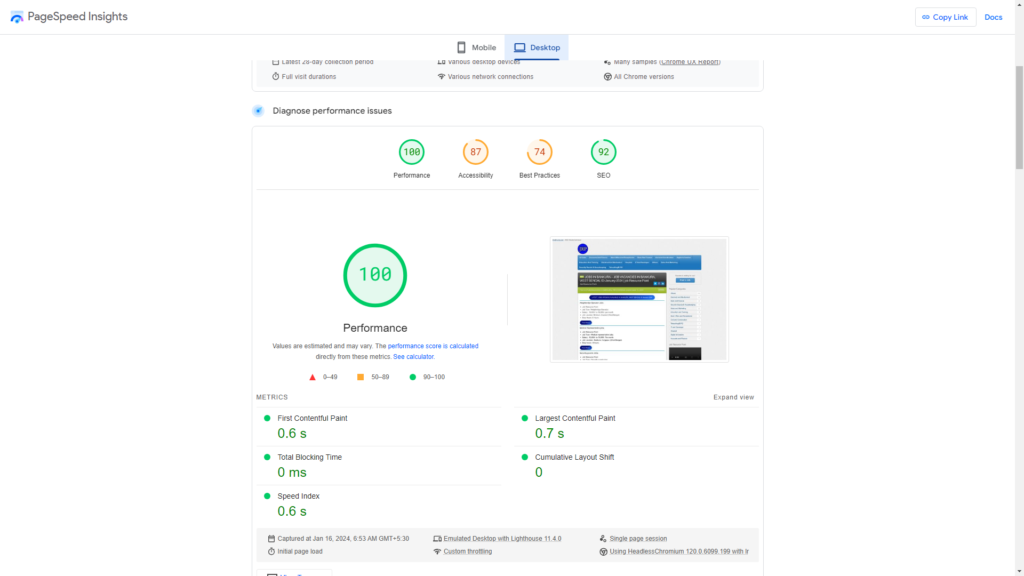
Task: Click the 'Captured at Jan 16, 2024' timestamp text
Action: click(x=344, y=539)
